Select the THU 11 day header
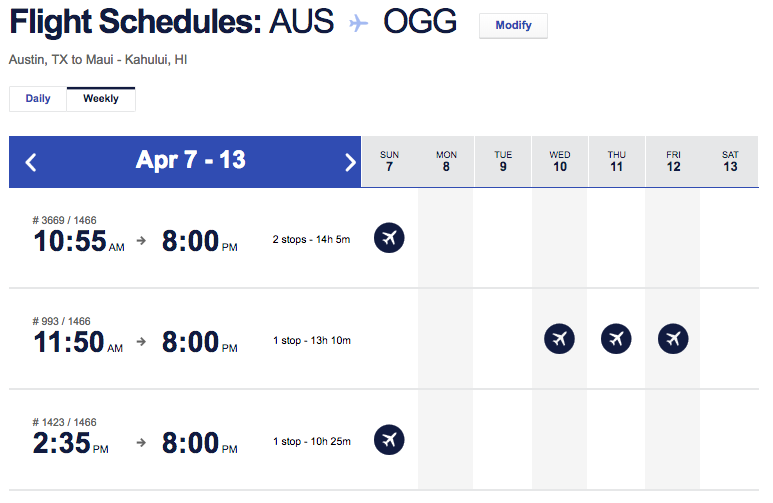This screenshot has width=773, height=503. tap(617, 161)
